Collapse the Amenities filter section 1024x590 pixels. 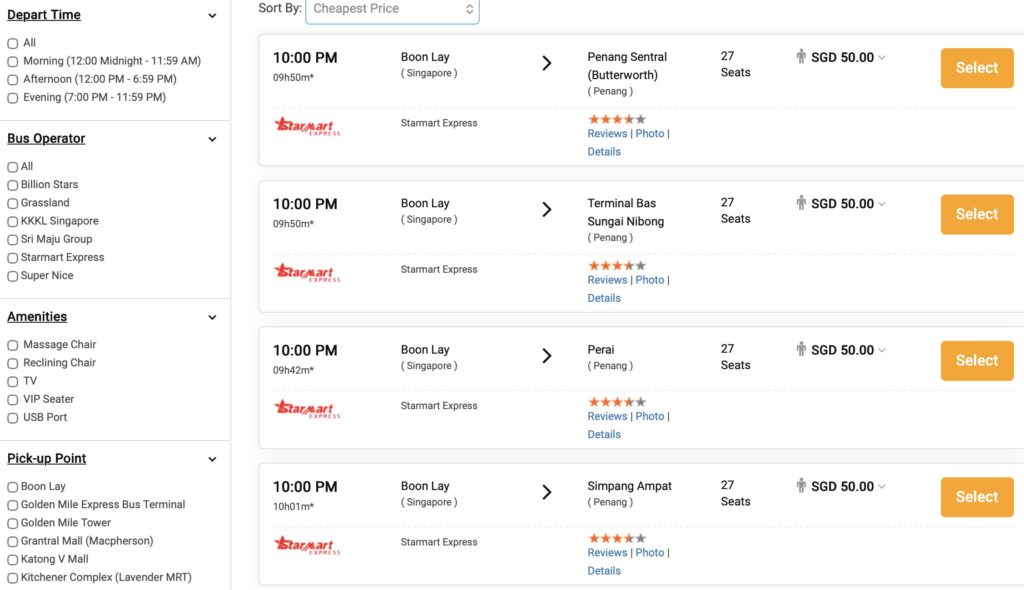click(212, 318)
